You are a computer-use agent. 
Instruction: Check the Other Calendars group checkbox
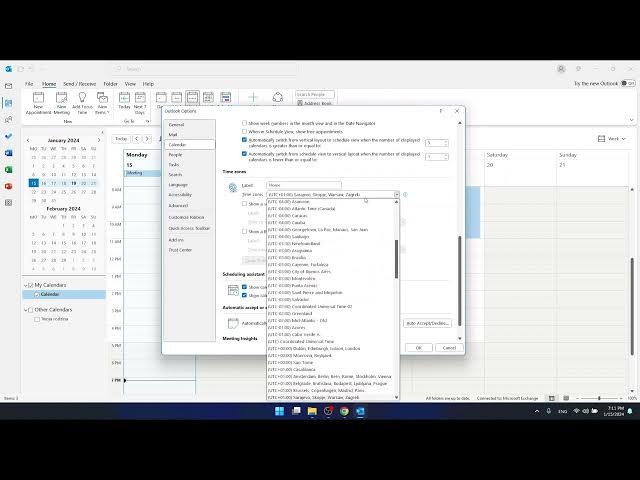click(x=31, y=310)
